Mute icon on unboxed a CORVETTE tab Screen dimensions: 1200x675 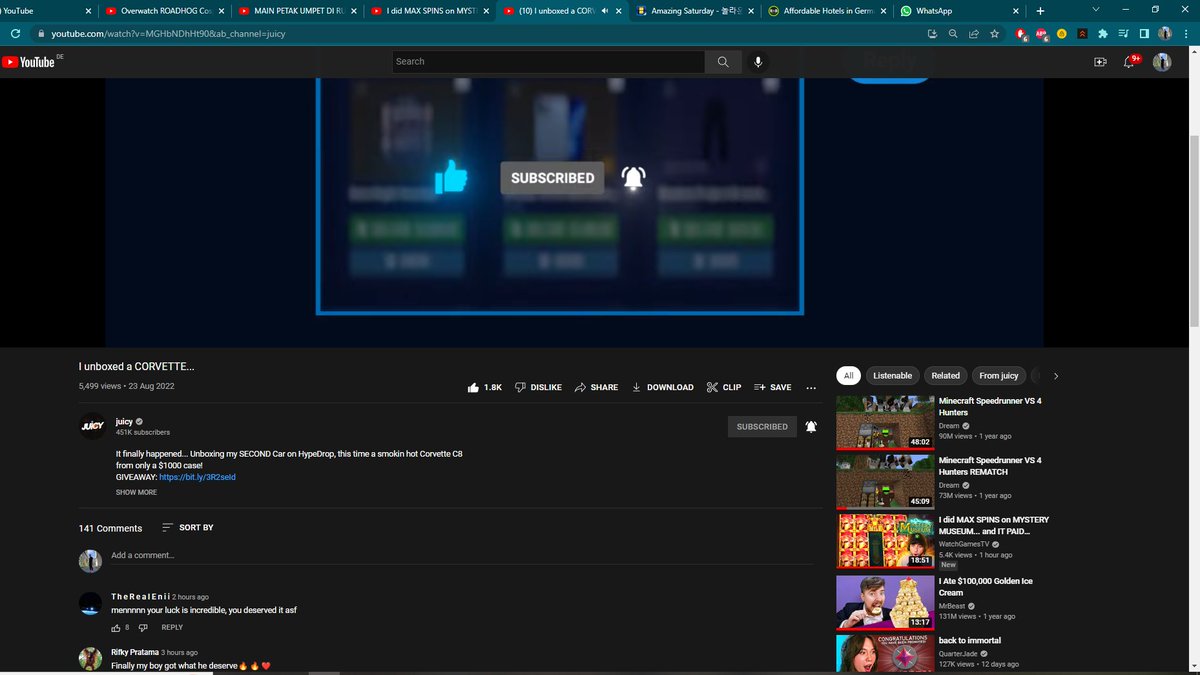click(605, 11)
